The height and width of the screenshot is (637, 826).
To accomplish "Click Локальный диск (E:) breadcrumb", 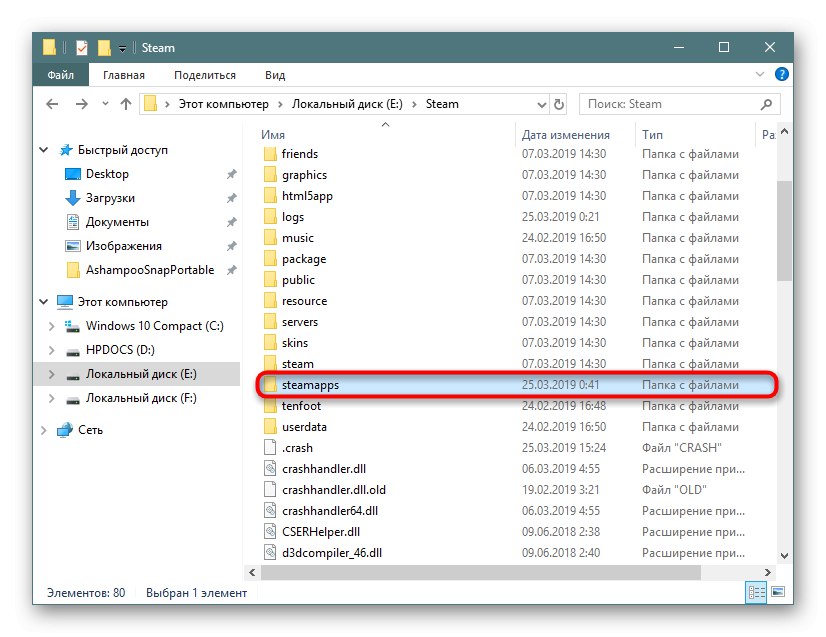I will coord(347,104).
